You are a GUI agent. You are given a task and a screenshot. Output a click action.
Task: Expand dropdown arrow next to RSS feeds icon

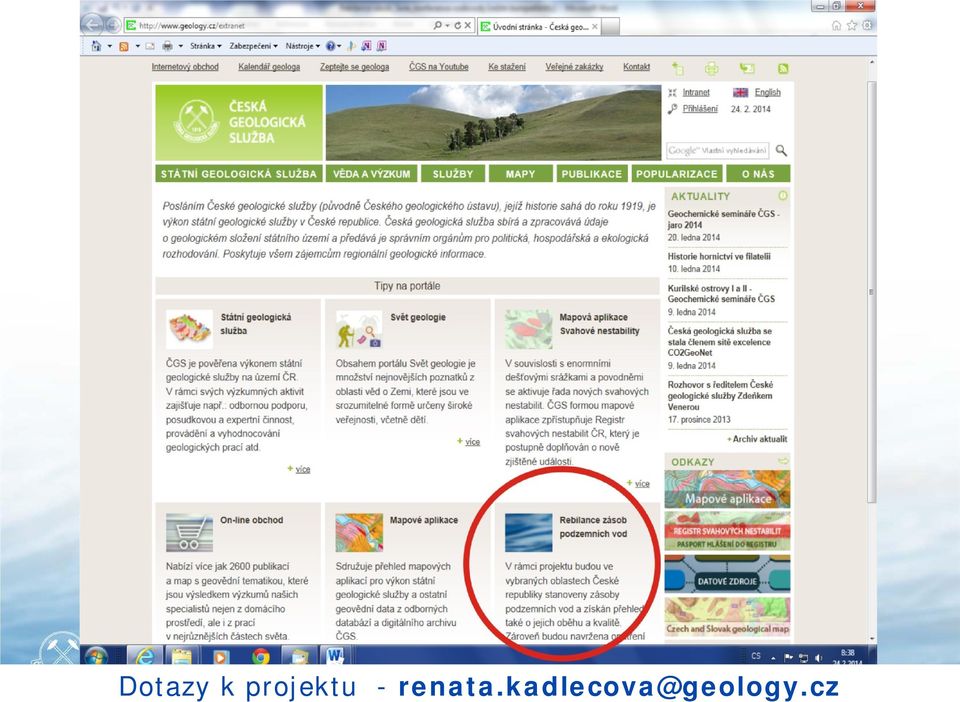tap(137, 46)
